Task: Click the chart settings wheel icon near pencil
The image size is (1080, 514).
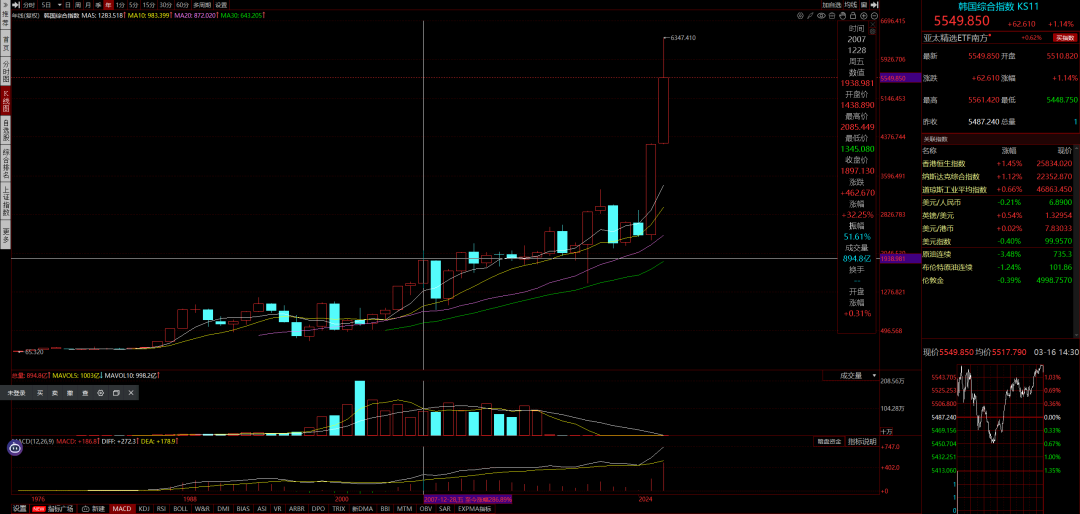Action: click(800, 15)
